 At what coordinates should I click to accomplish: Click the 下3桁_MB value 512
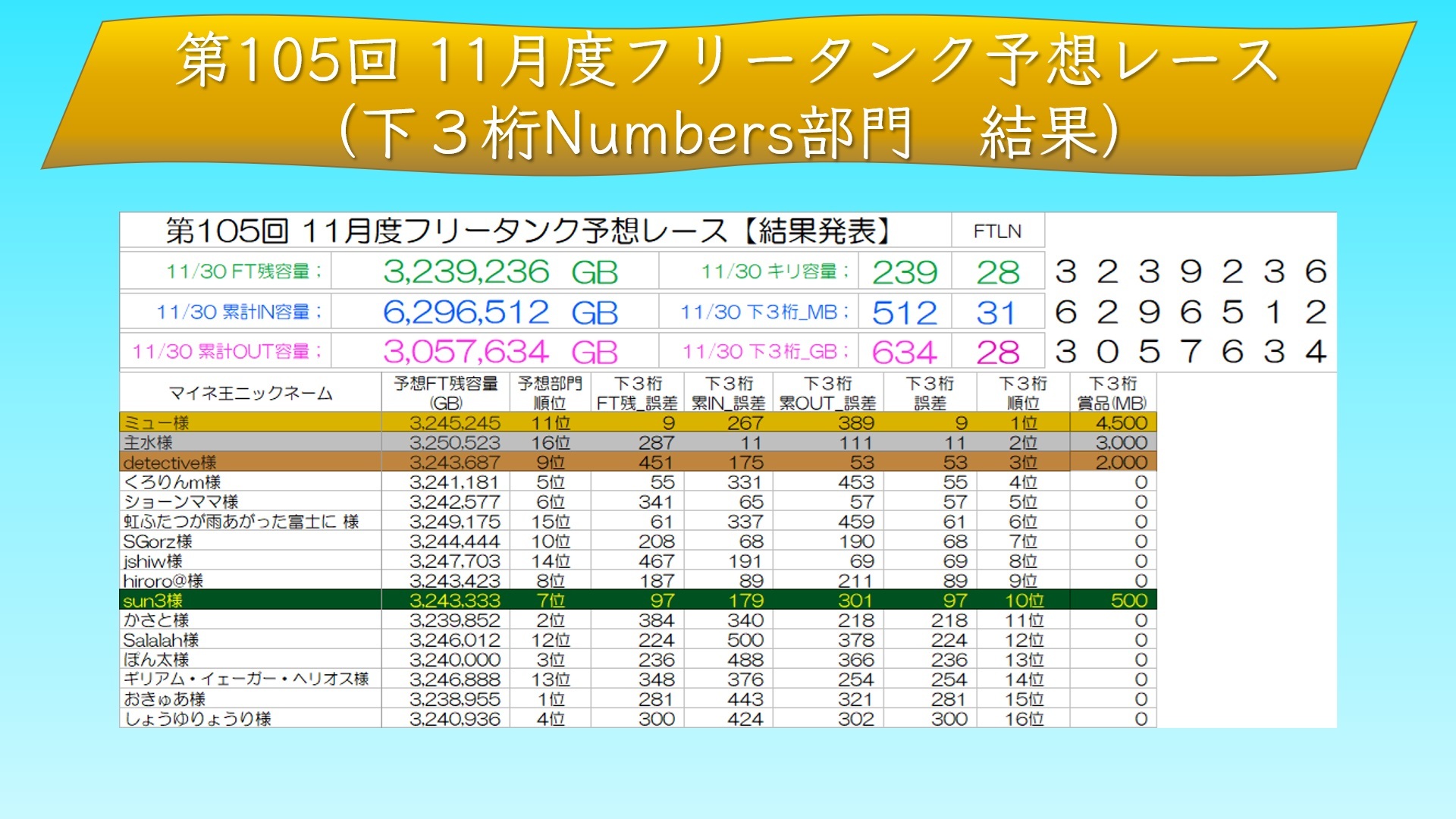[x=904, y=312]
